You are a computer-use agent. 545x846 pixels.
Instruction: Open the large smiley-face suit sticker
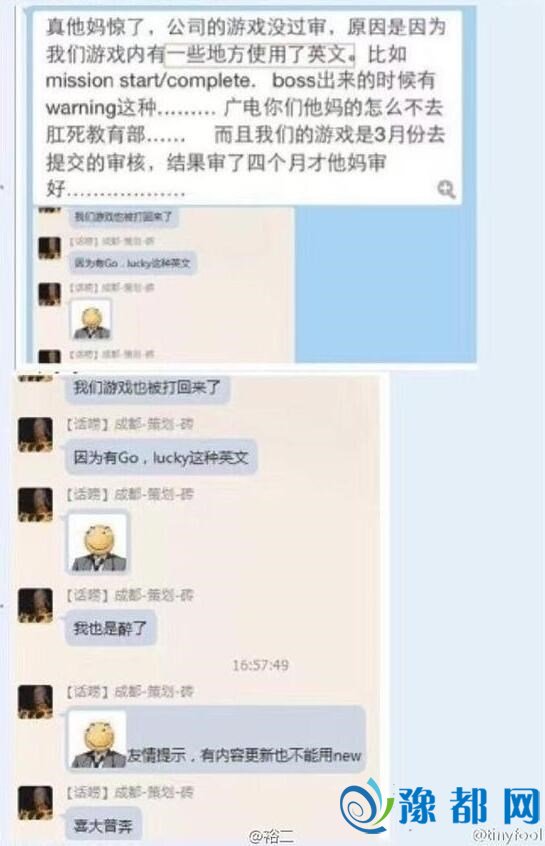[x=98, y=543]
